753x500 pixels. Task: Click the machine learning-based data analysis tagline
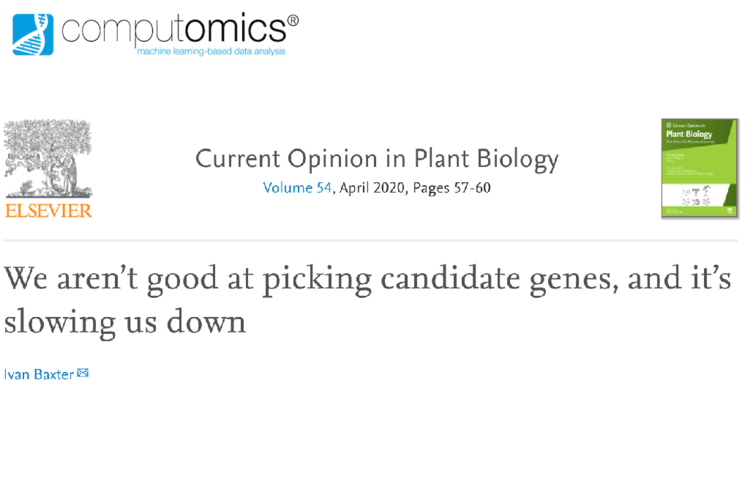point(211,51)
